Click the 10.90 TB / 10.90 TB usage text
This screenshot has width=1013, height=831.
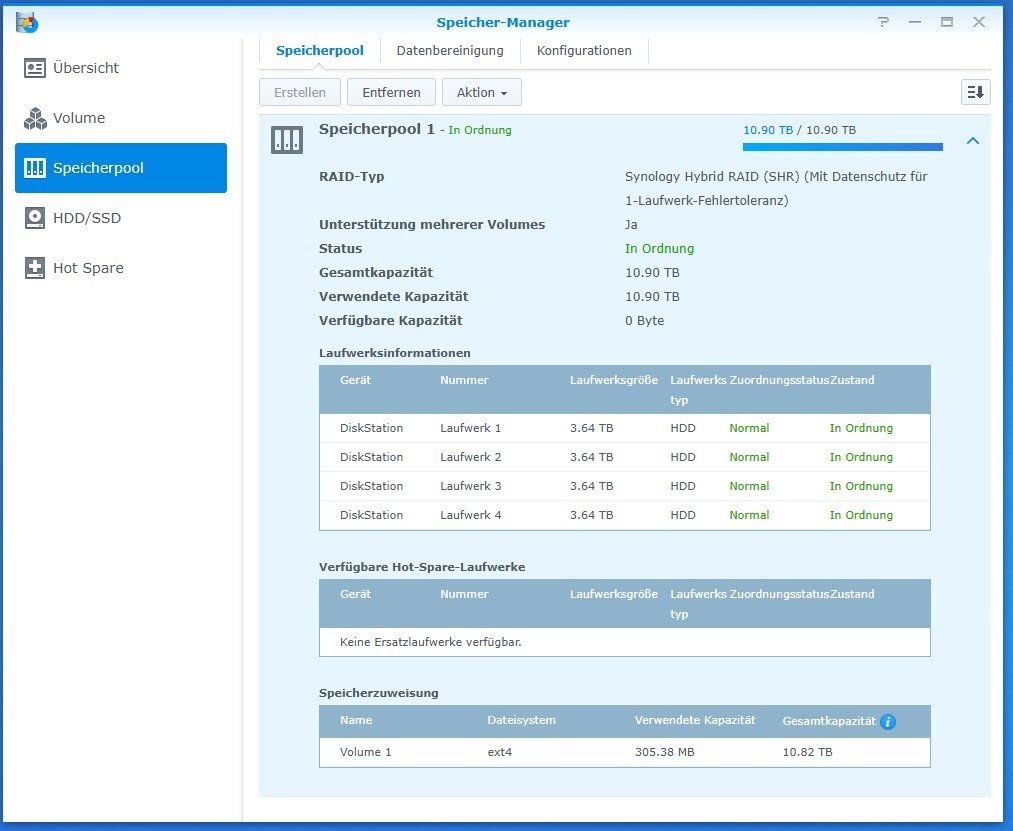click(x=799, y=130)
